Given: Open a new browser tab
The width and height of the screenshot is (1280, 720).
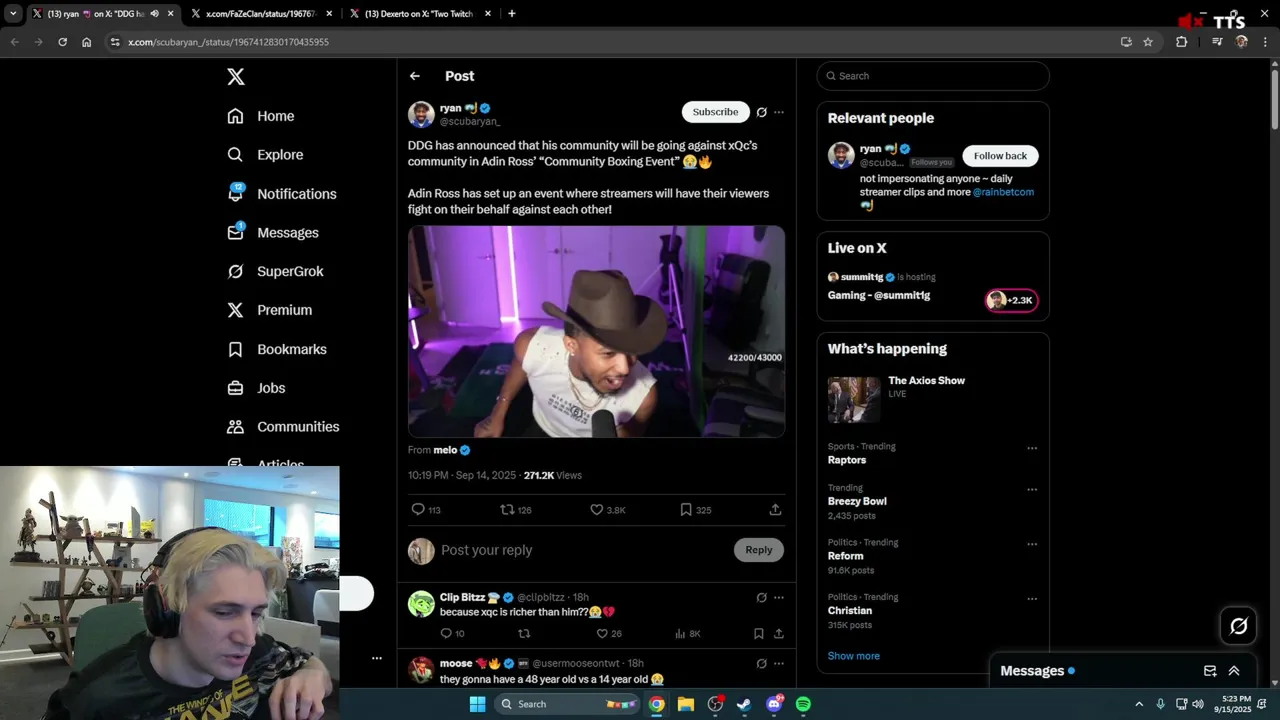Looking at the screenshot, I should 512,14.
